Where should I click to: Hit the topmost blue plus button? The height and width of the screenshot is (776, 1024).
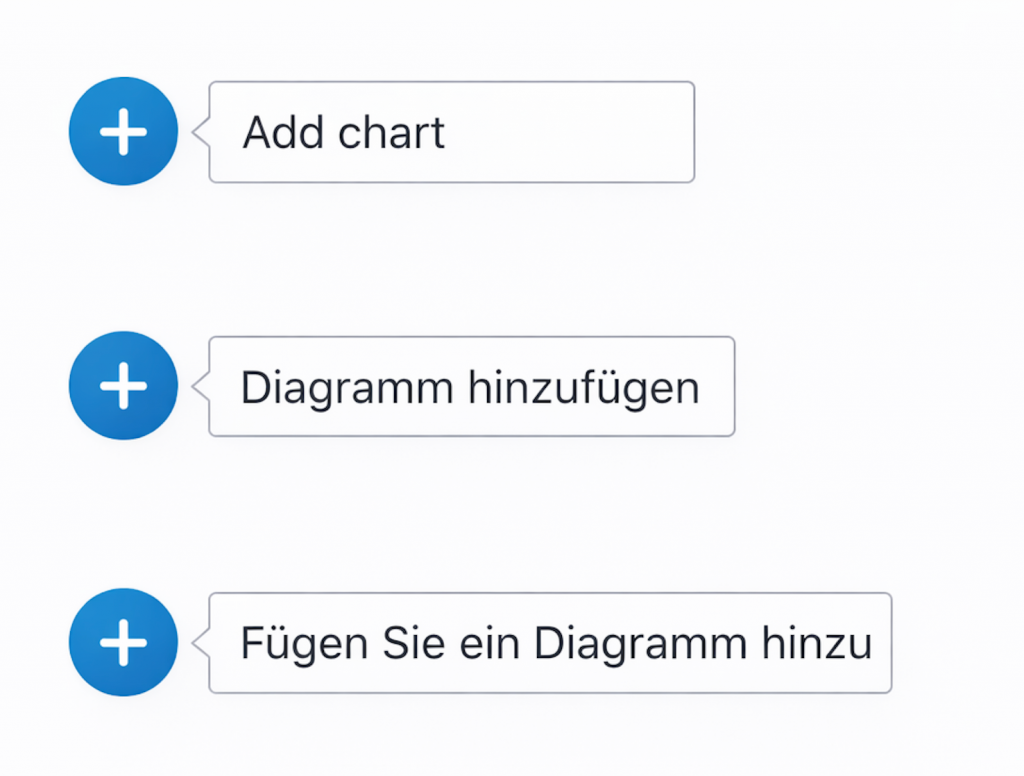(x=123, y=132)
